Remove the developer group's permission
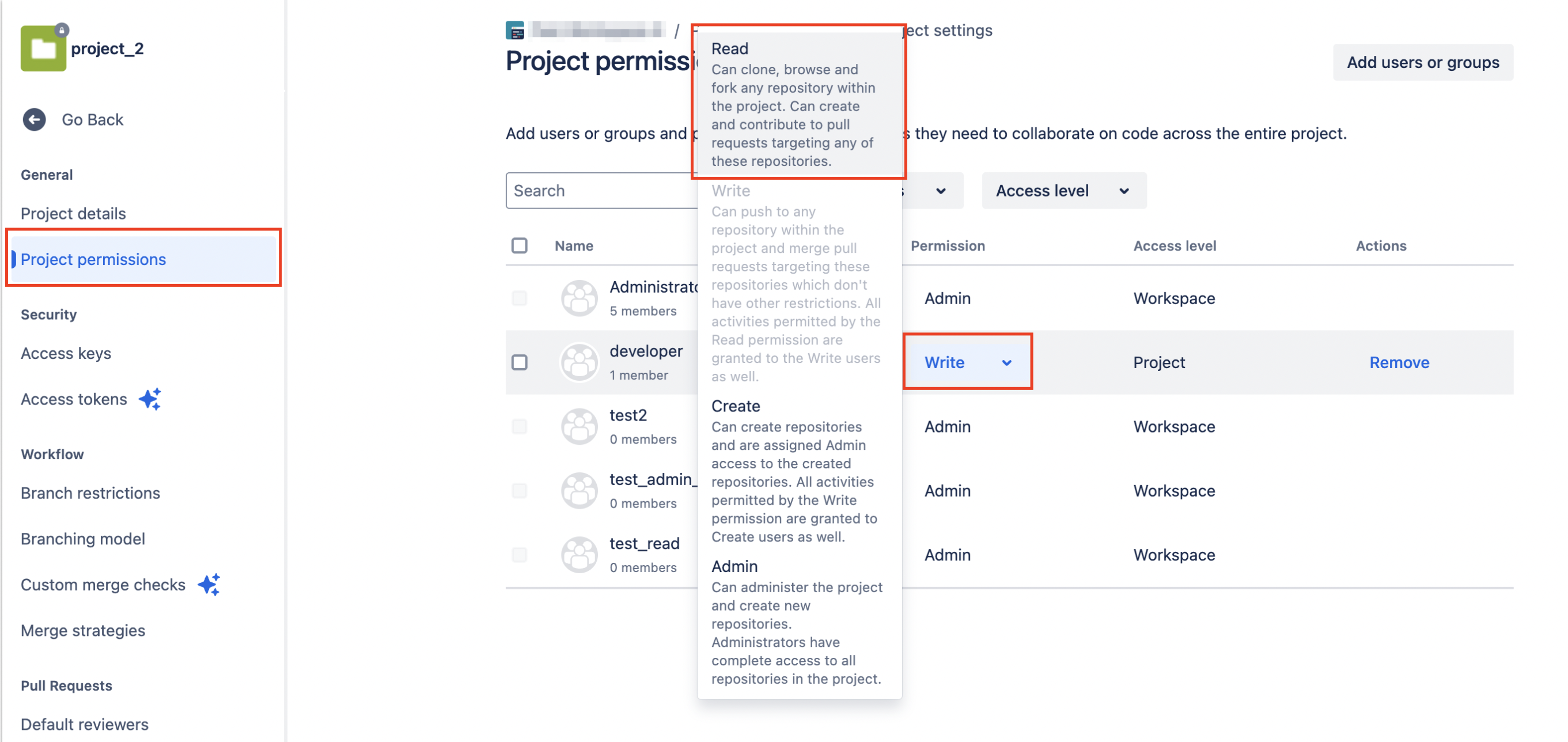 (1399, 362)
